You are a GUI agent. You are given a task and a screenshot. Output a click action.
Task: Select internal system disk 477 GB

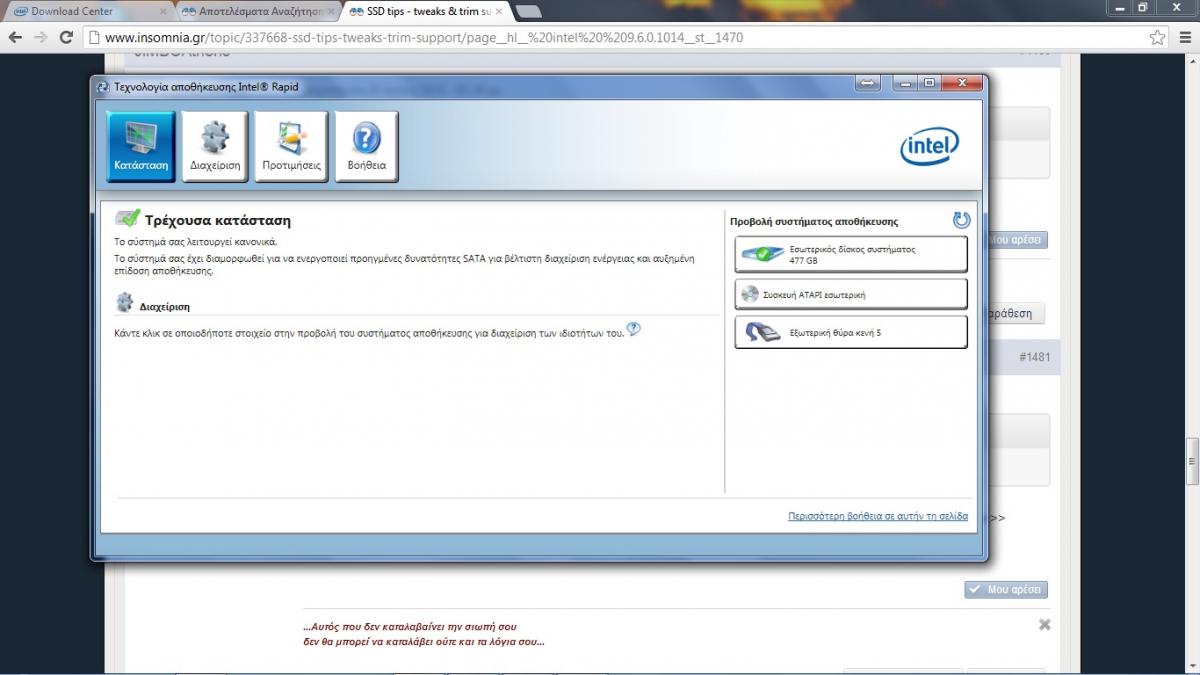851,254
